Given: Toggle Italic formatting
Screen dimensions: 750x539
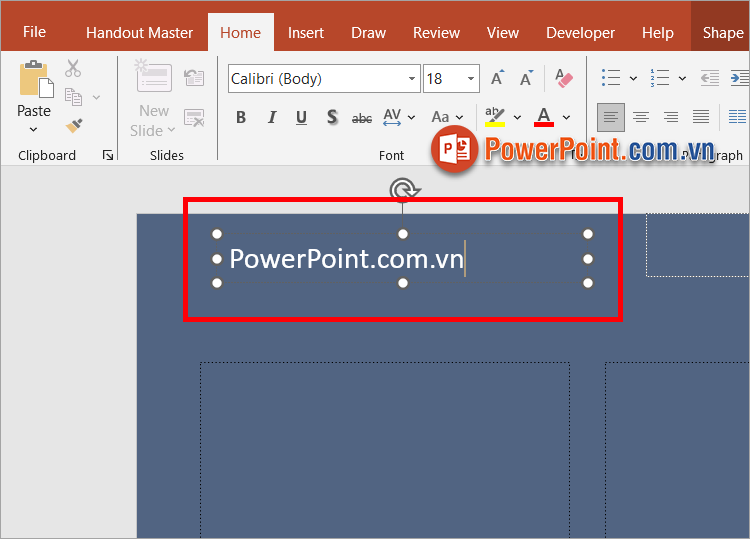Looking at the screenshot, I should click(x=272, y=117).
